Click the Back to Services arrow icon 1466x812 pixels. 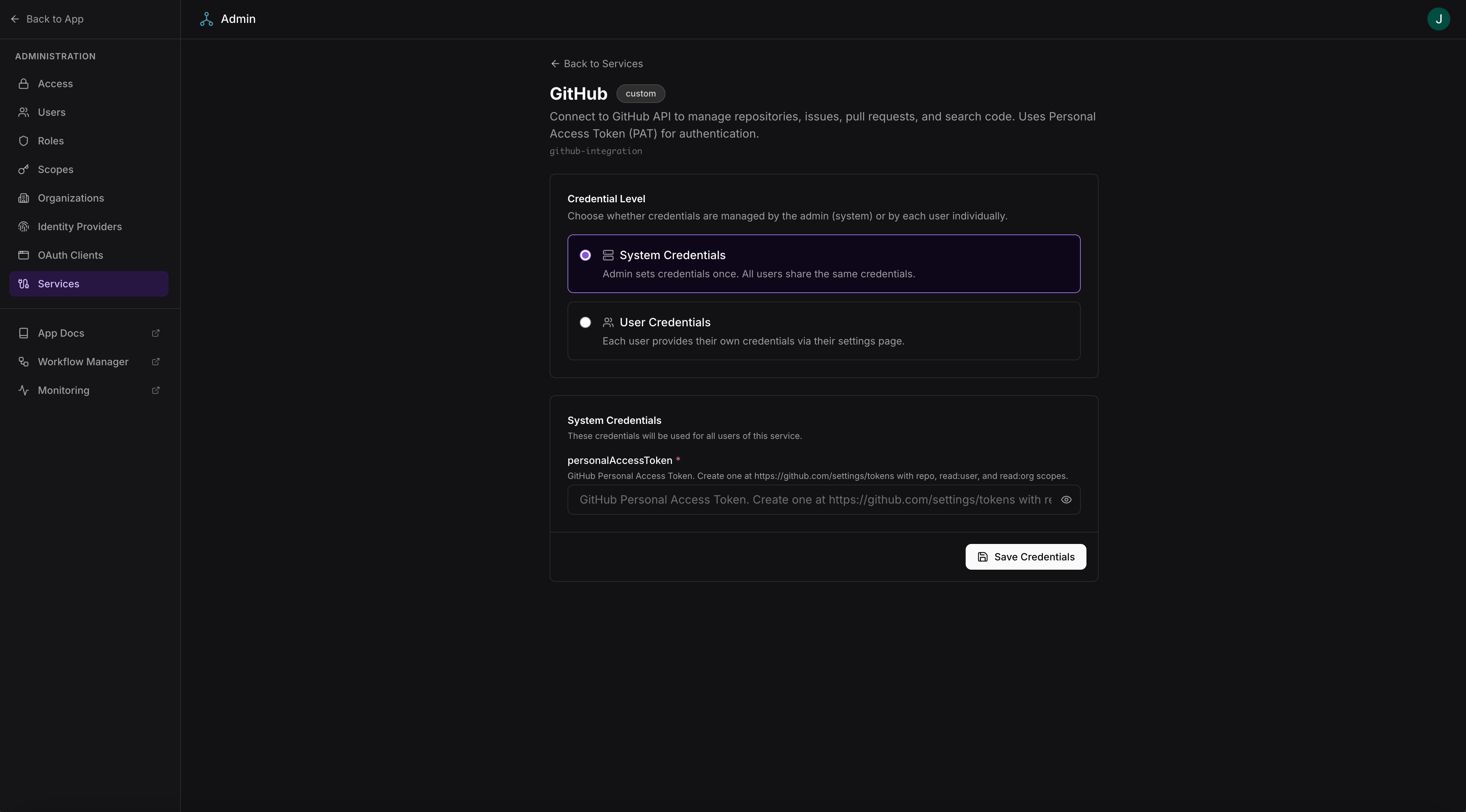(555, 64)
